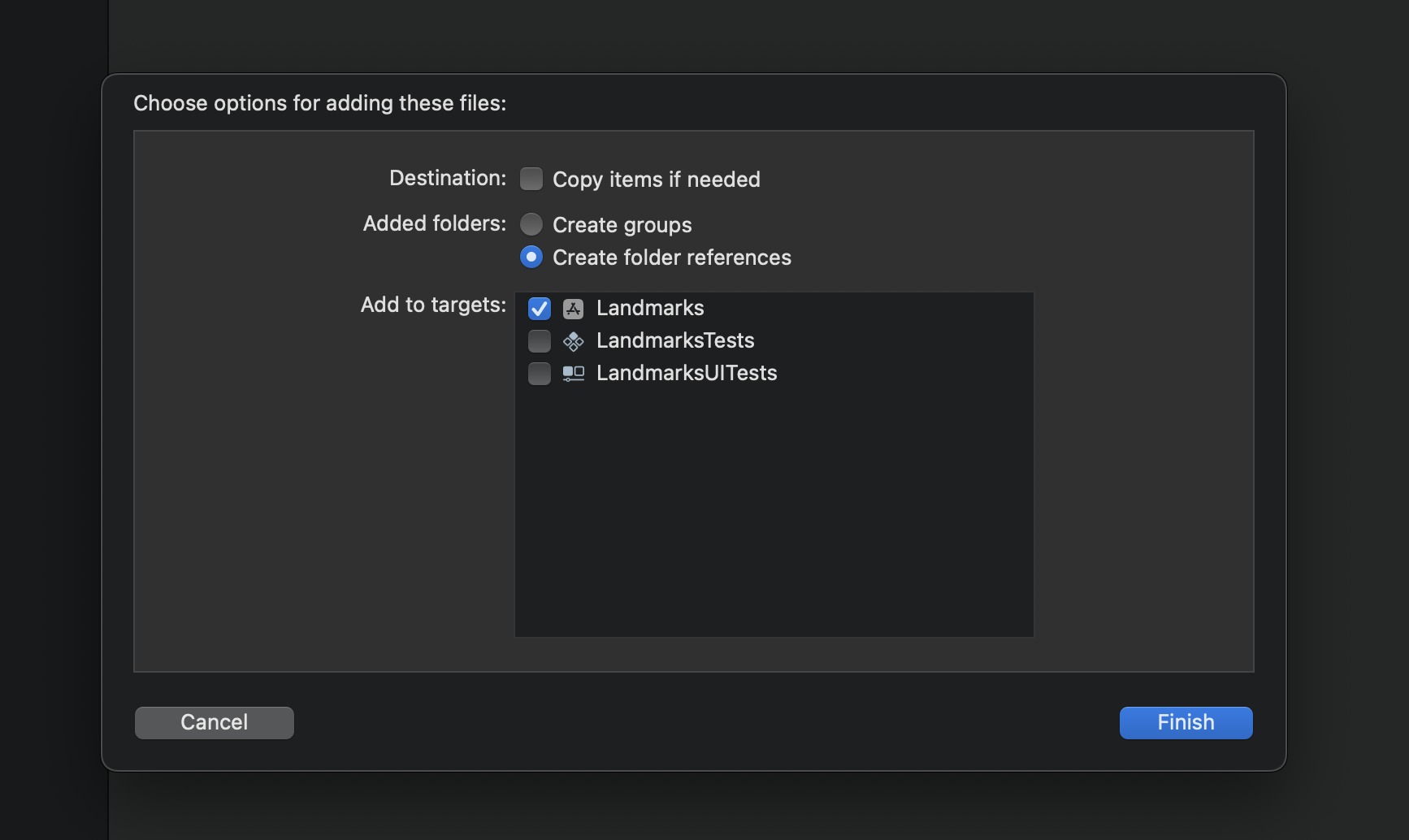
Task: Click the Landmarks app target icon
Action: click(x=574, y=309)
